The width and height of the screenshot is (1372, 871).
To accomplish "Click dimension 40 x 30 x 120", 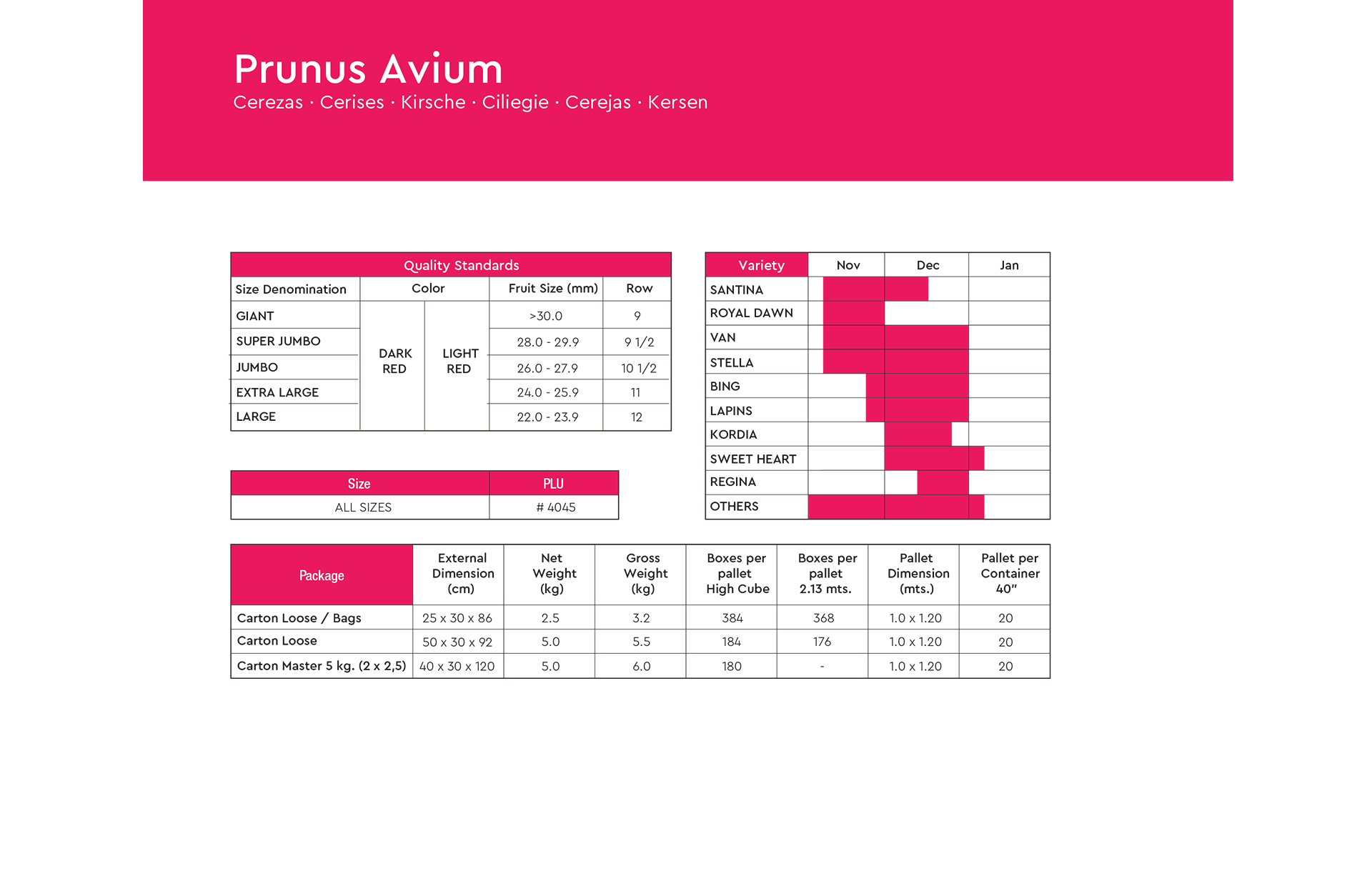I will (x=457, y=666).
